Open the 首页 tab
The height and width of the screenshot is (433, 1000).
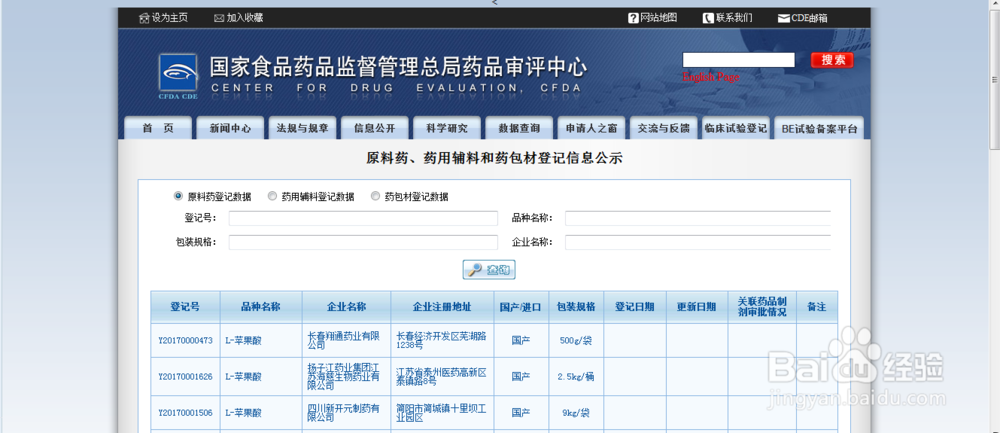click(x=158, y=128)
